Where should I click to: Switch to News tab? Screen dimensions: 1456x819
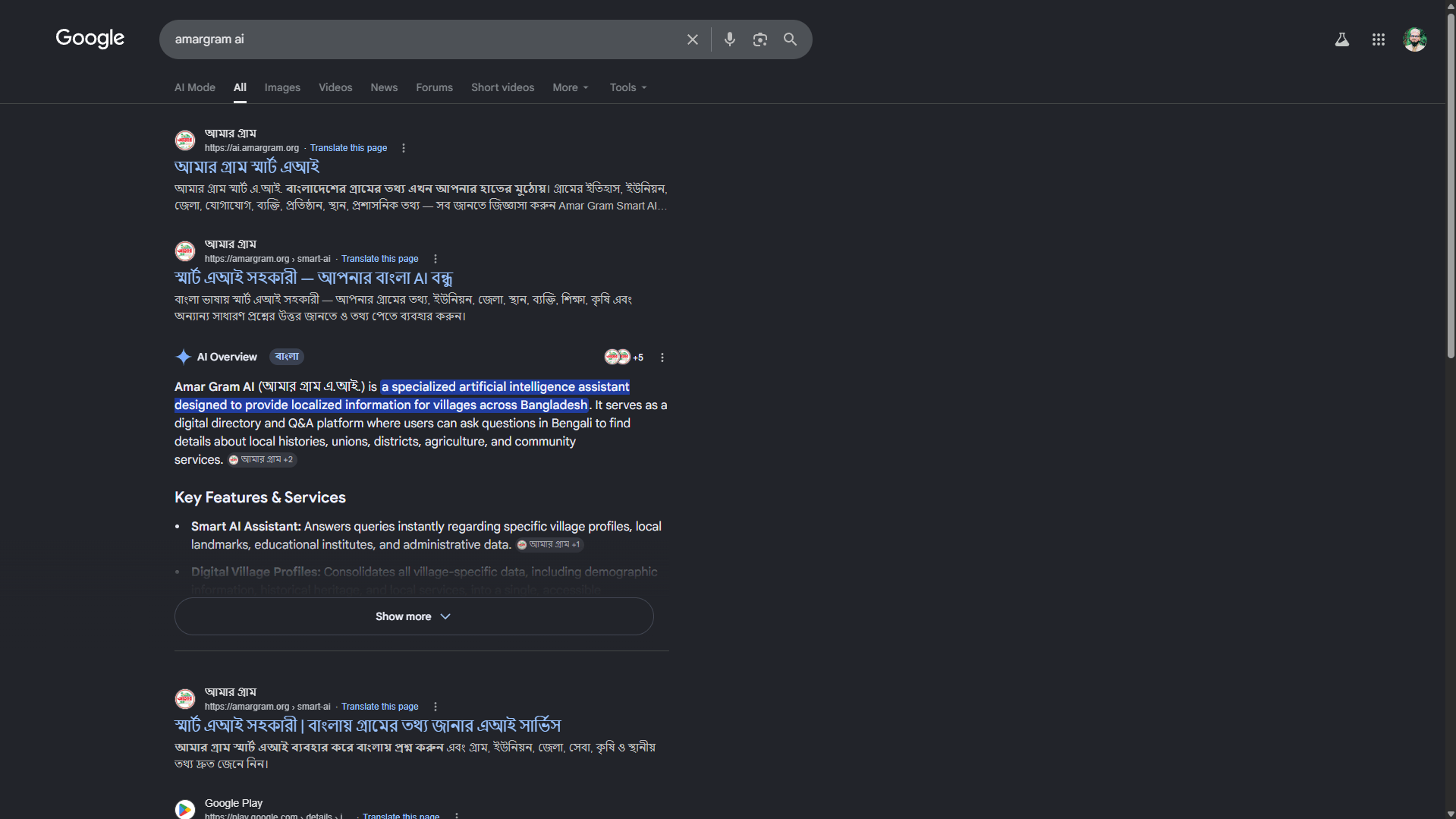click(x=384, y=87)
